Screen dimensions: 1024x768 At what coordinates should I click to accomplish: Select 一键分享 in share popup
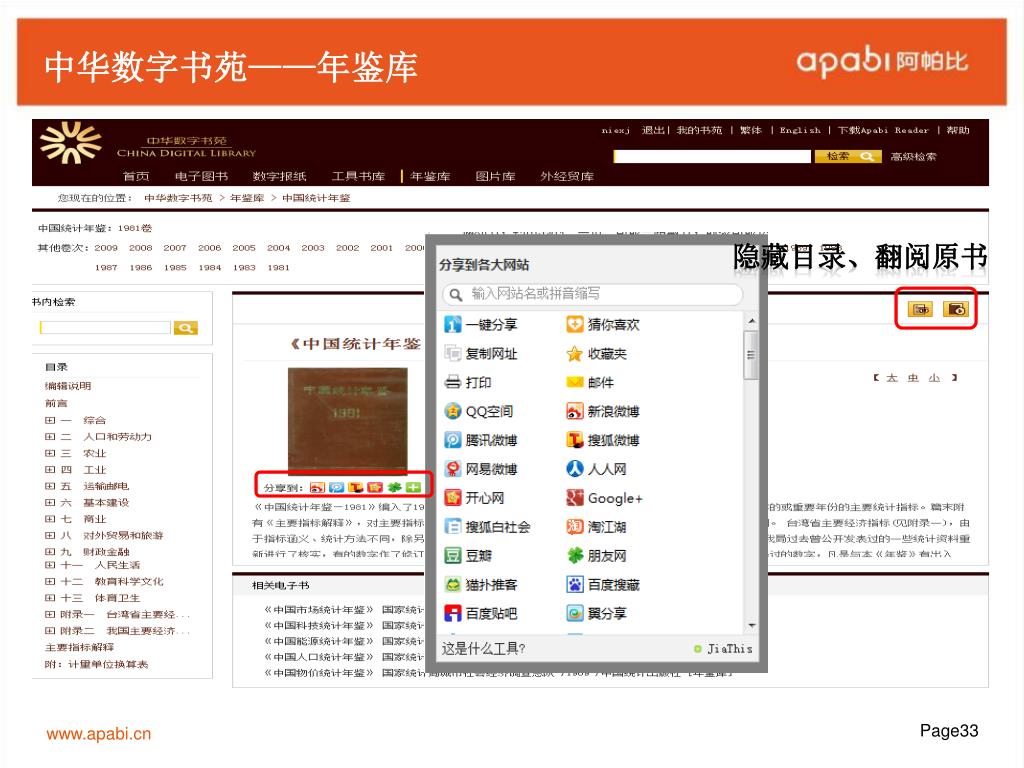pos(481,325)
